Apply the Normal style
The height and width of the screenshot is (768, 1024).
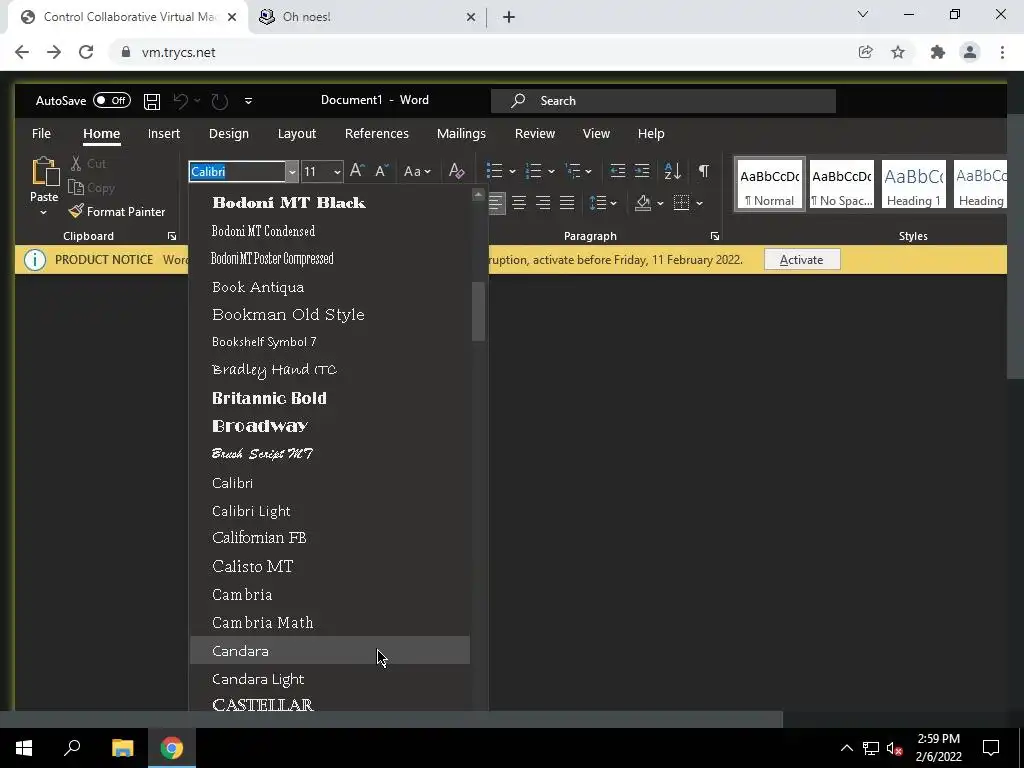[x=769, y=184]
